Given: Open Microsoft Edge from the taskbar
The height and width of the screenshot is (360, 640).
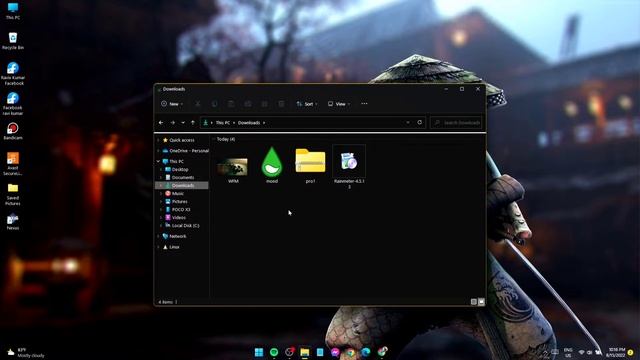Looking at the screenshot, I should (366, 352).
